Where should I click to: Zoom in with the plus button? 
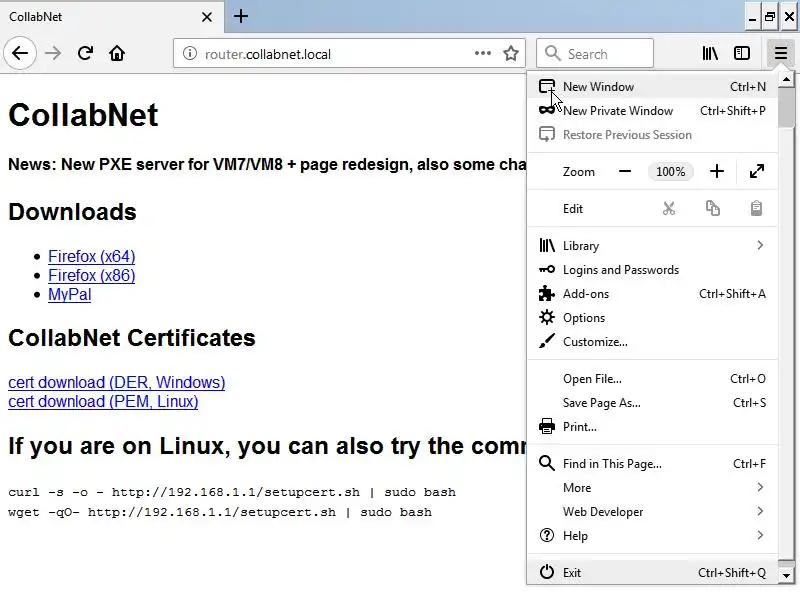717,171
